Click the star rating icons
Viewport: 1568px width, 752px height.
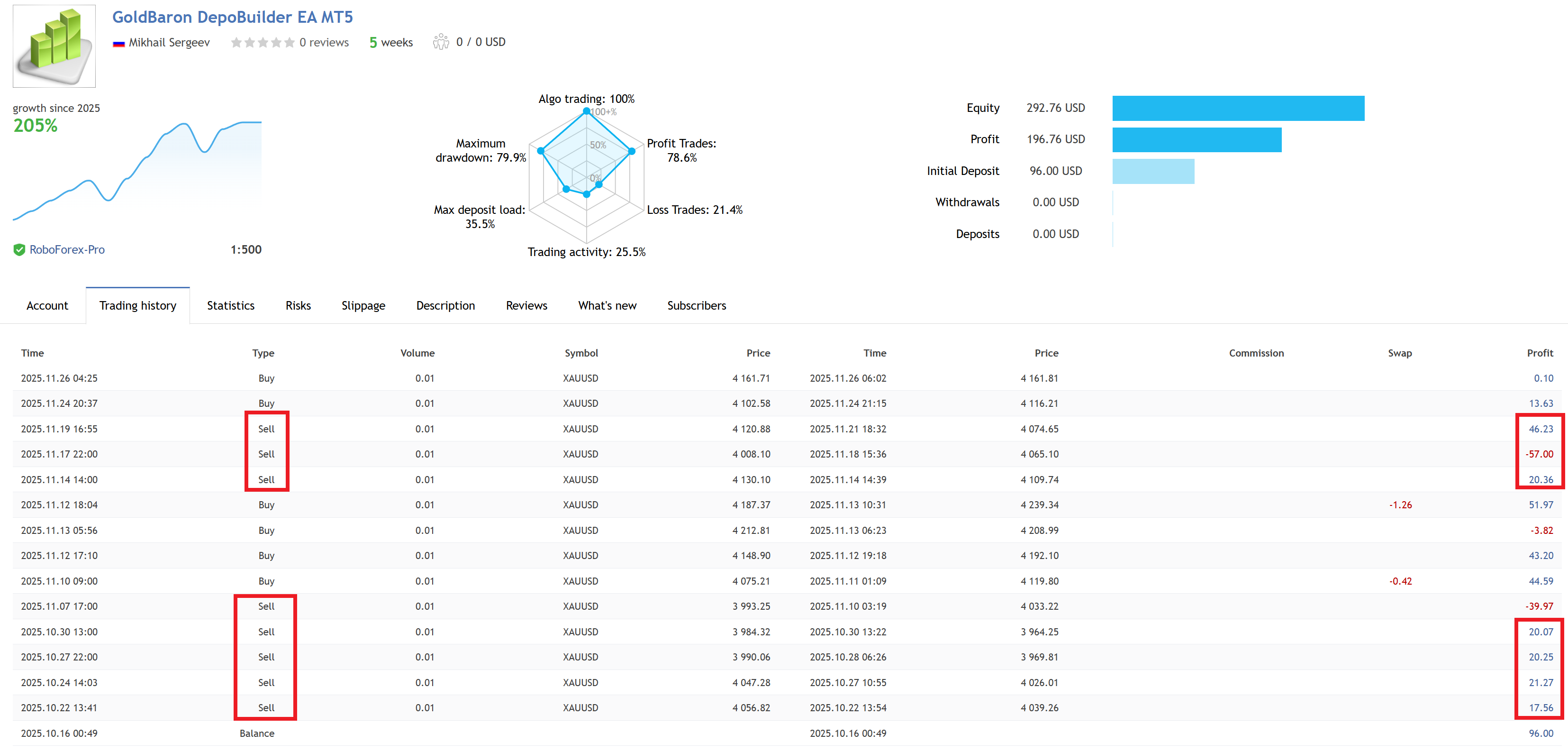click(263, 43)
